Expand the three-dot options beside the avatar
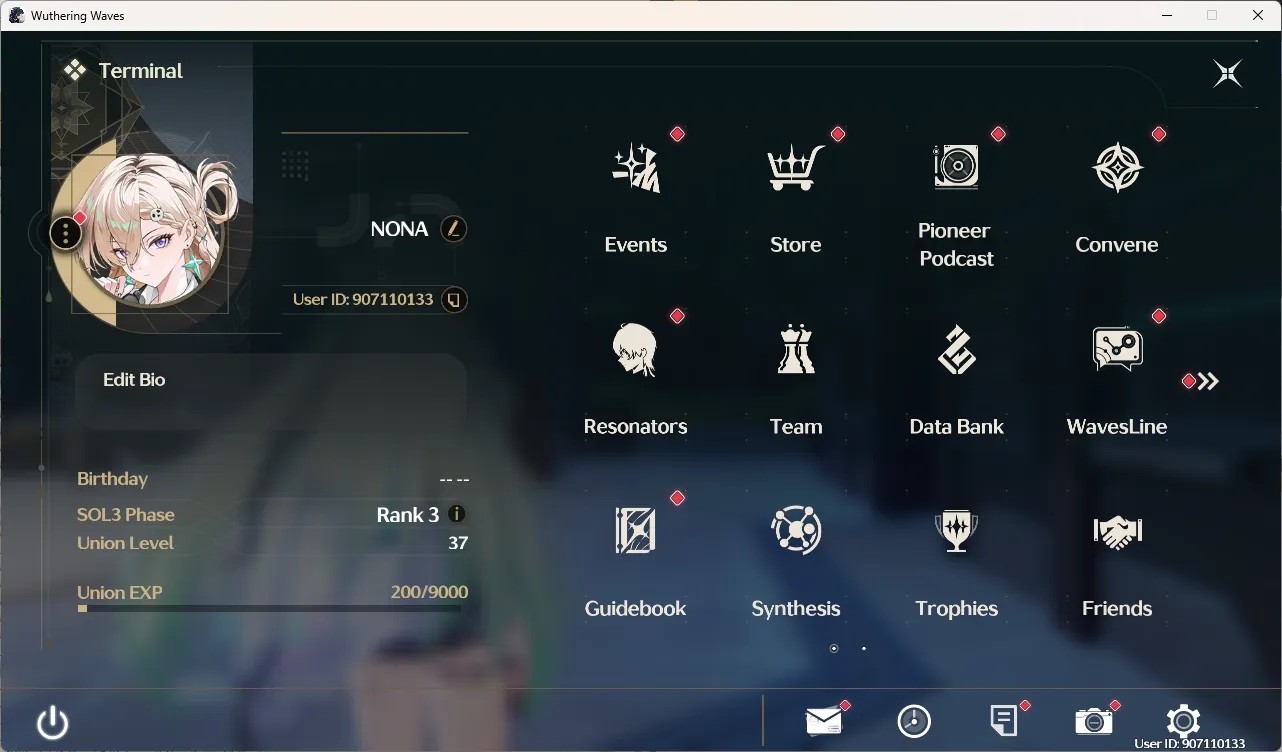The height and width of the screenshot is (752, 1282). point(65,234)
